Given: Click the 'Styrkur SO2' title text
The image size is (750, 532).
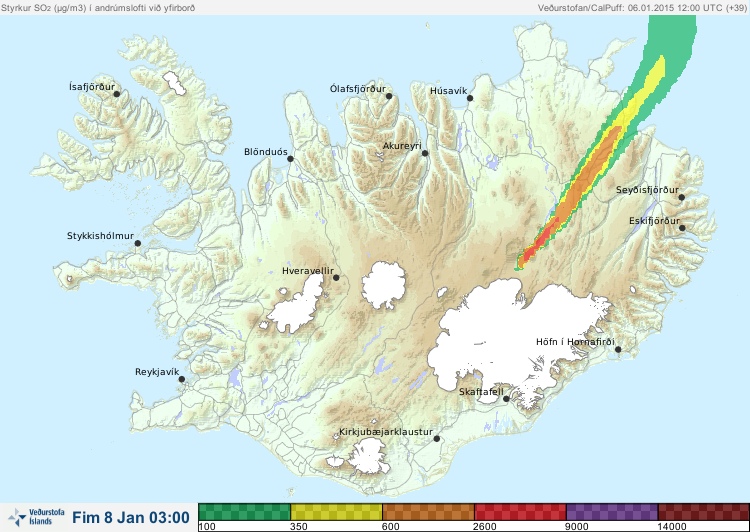Looking at the screenshot, I should tap(98, 8).
